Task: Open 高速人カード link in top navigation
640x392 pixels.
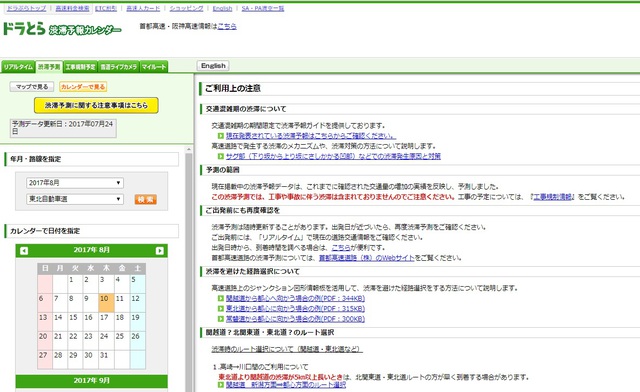Action: tap(143, 8)
